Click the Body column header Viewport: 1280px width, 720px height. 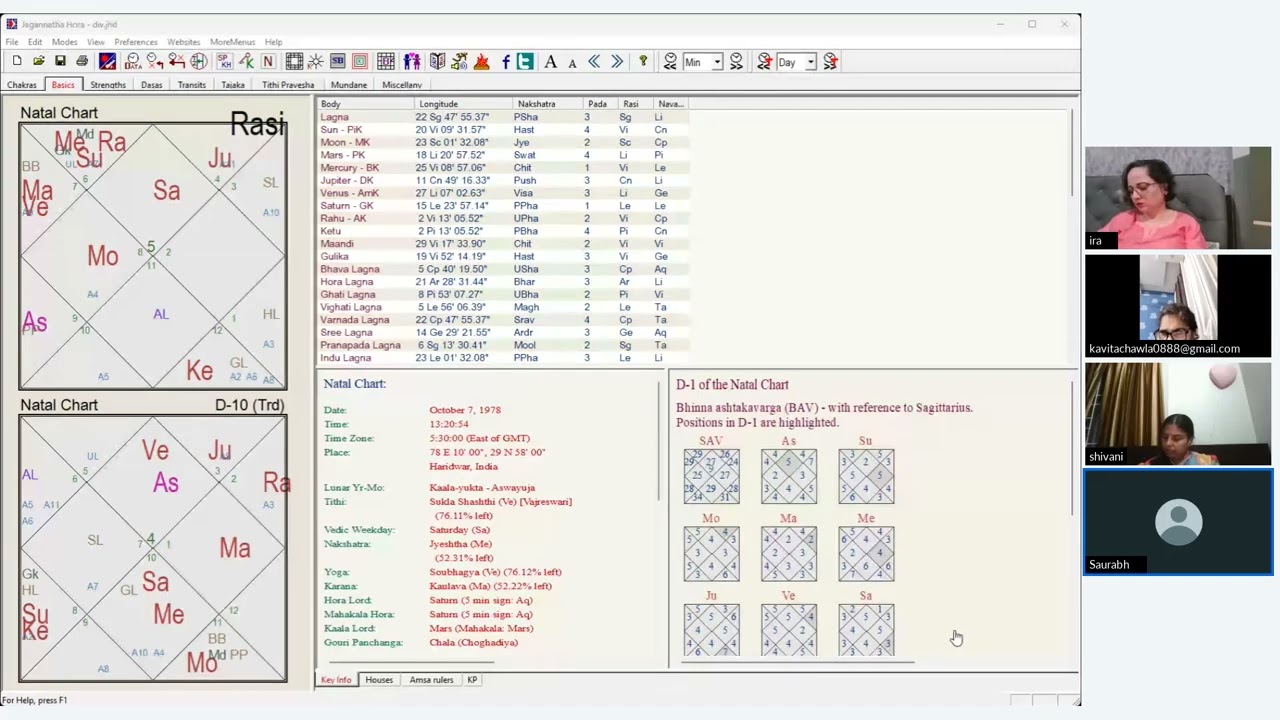365,104
